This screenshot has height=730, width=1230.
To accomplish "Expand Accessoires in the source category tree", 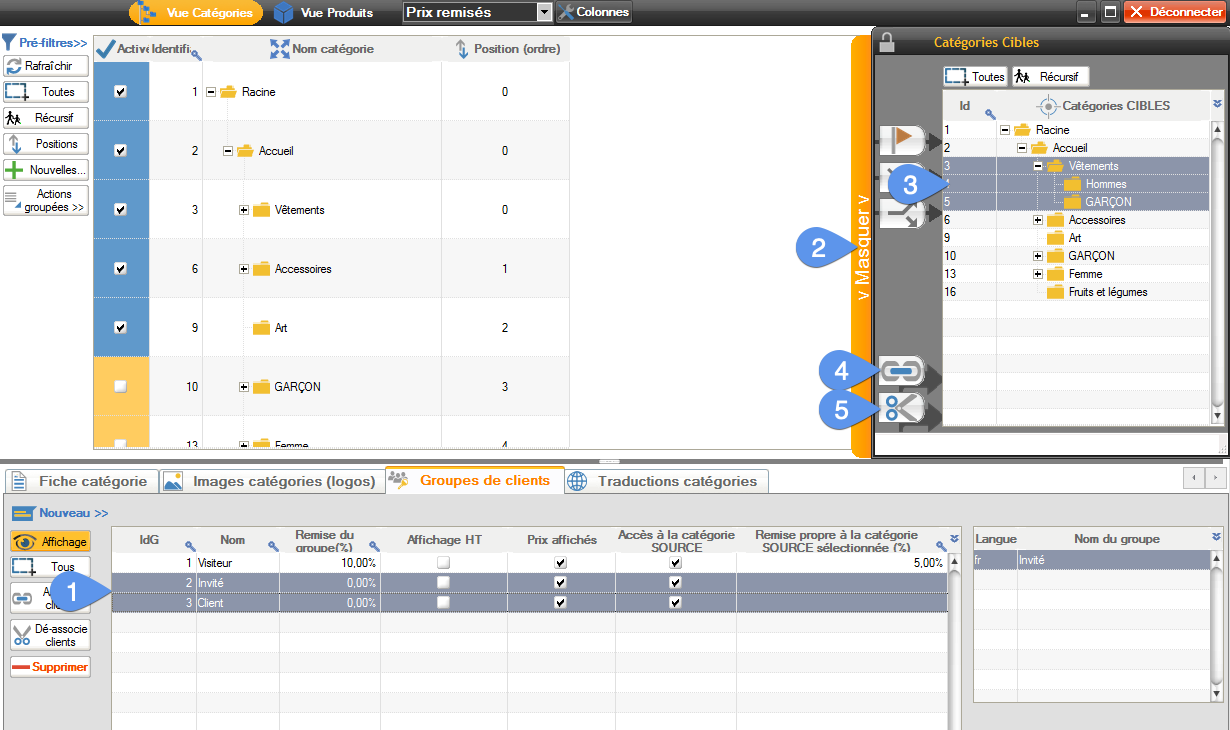I will click(x=244, y=269).
